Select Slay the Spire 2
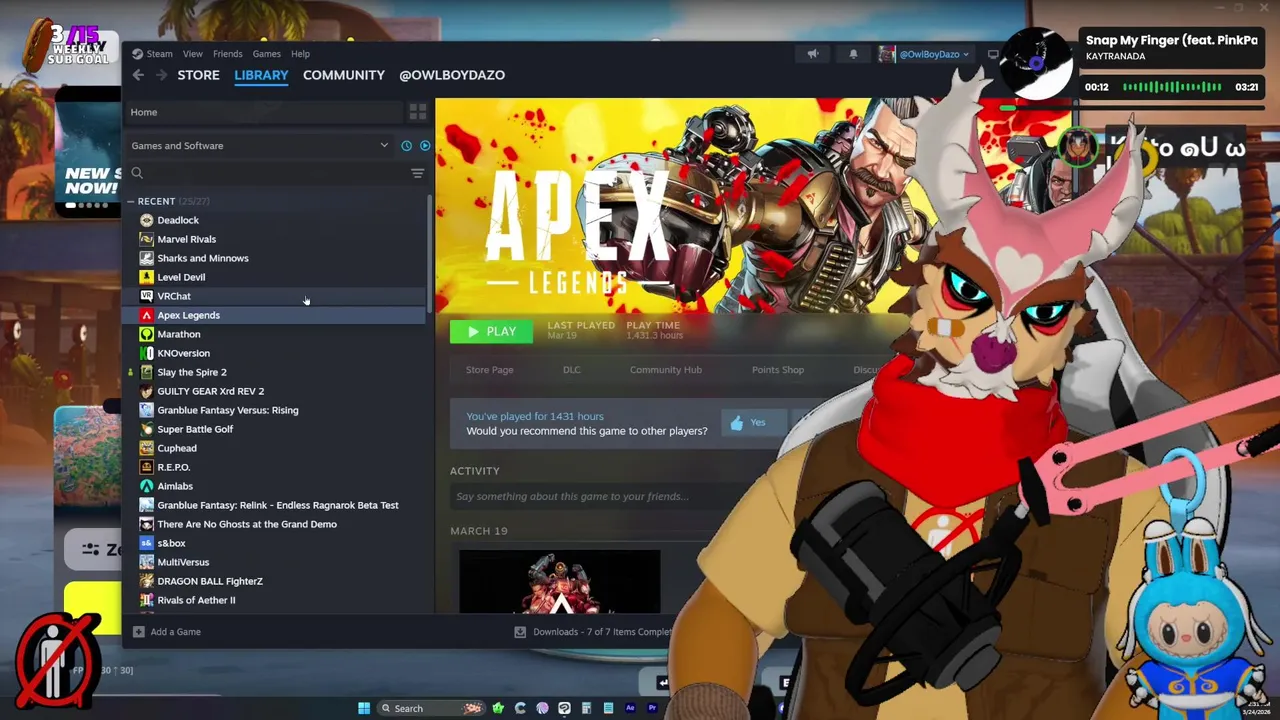The image size is (1280, 720). click(276, 372)
